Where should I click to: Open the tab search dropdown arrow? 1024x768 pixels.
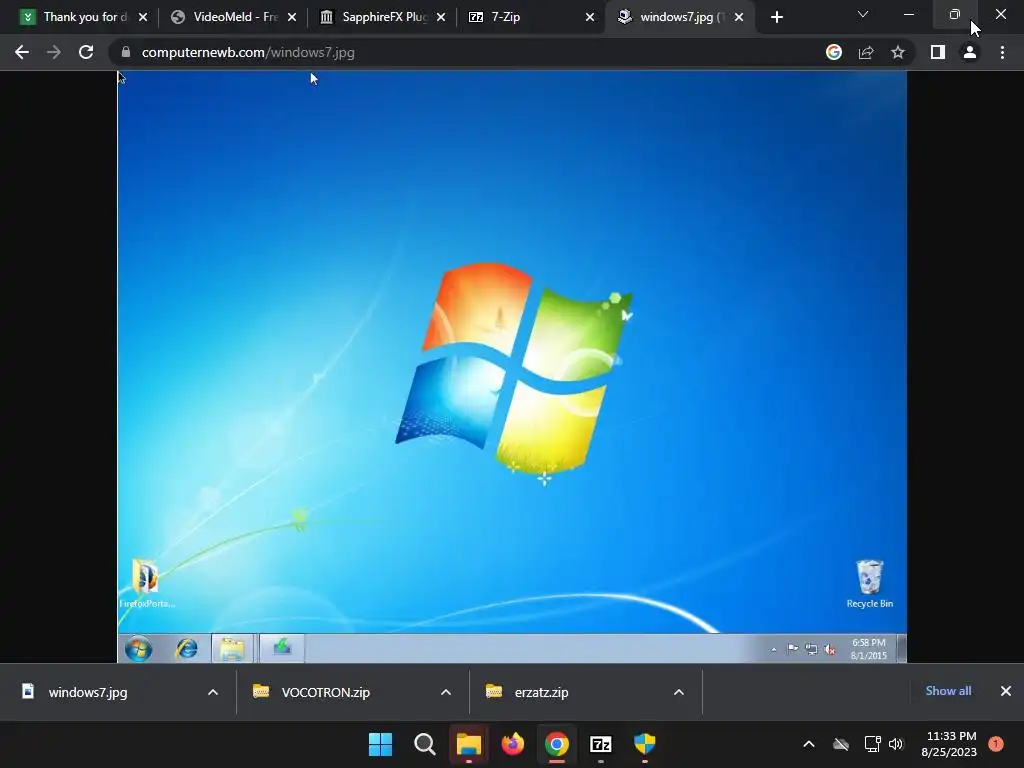coord(863,14)
